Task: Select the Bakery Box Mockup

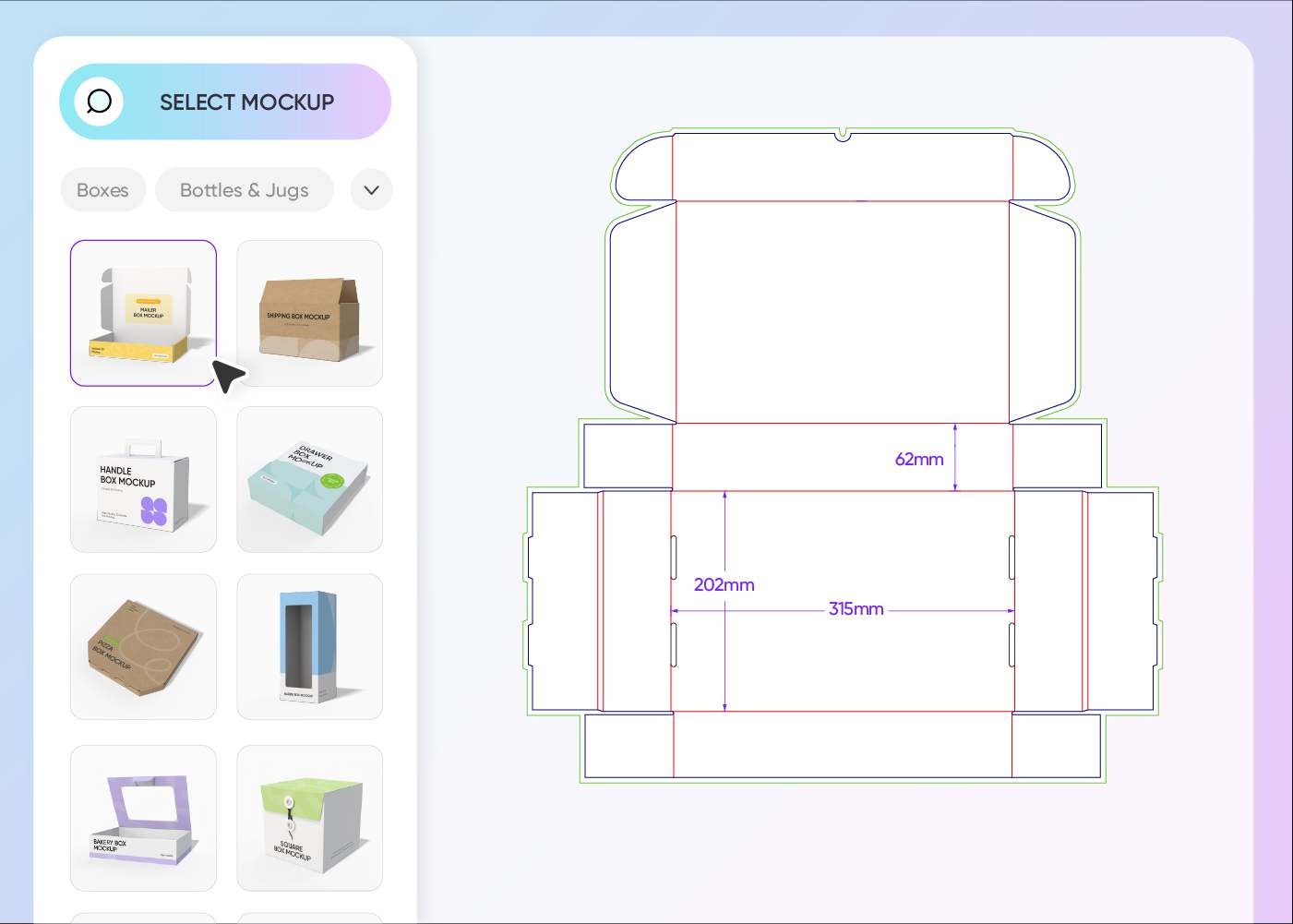Action: pos(143,818)
